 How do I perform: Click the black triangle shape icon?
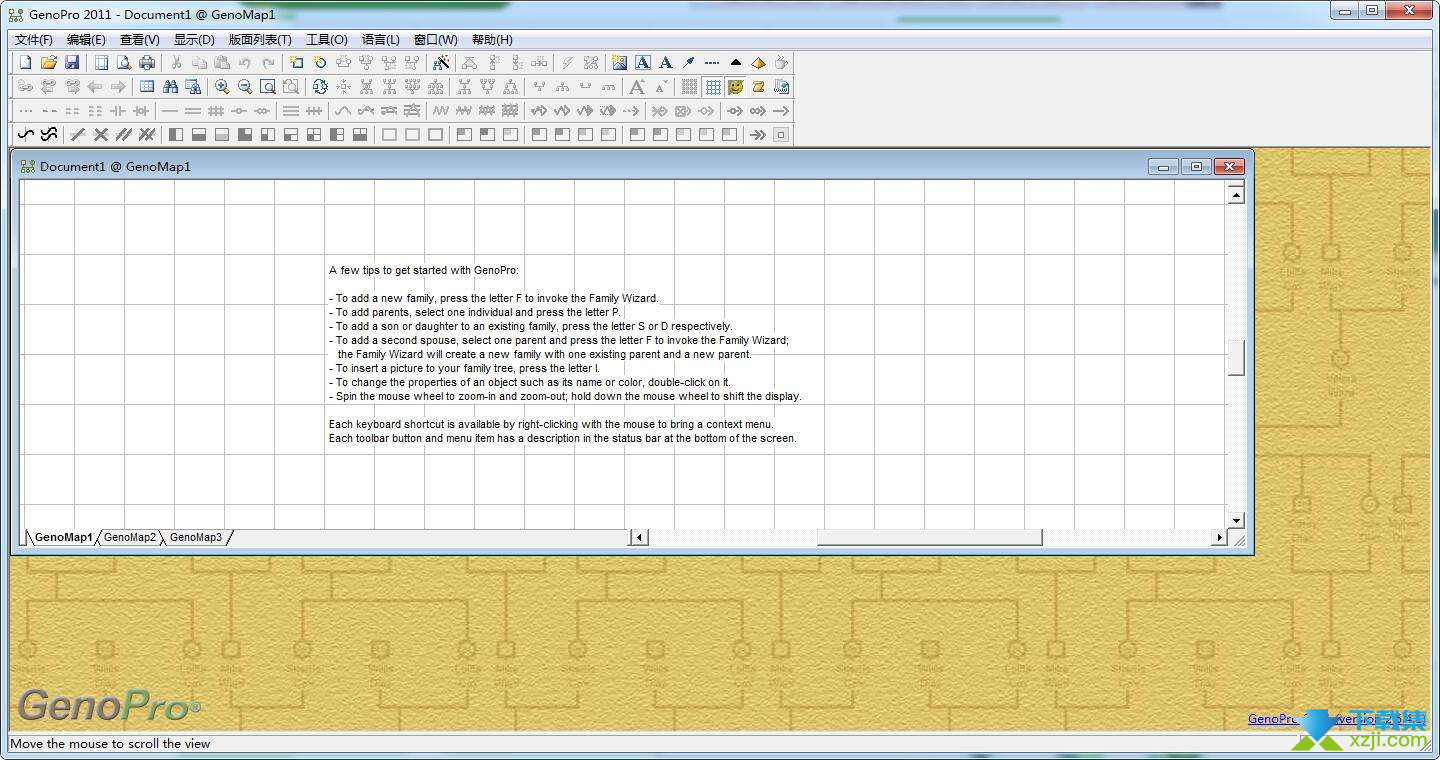click(736, 63)
